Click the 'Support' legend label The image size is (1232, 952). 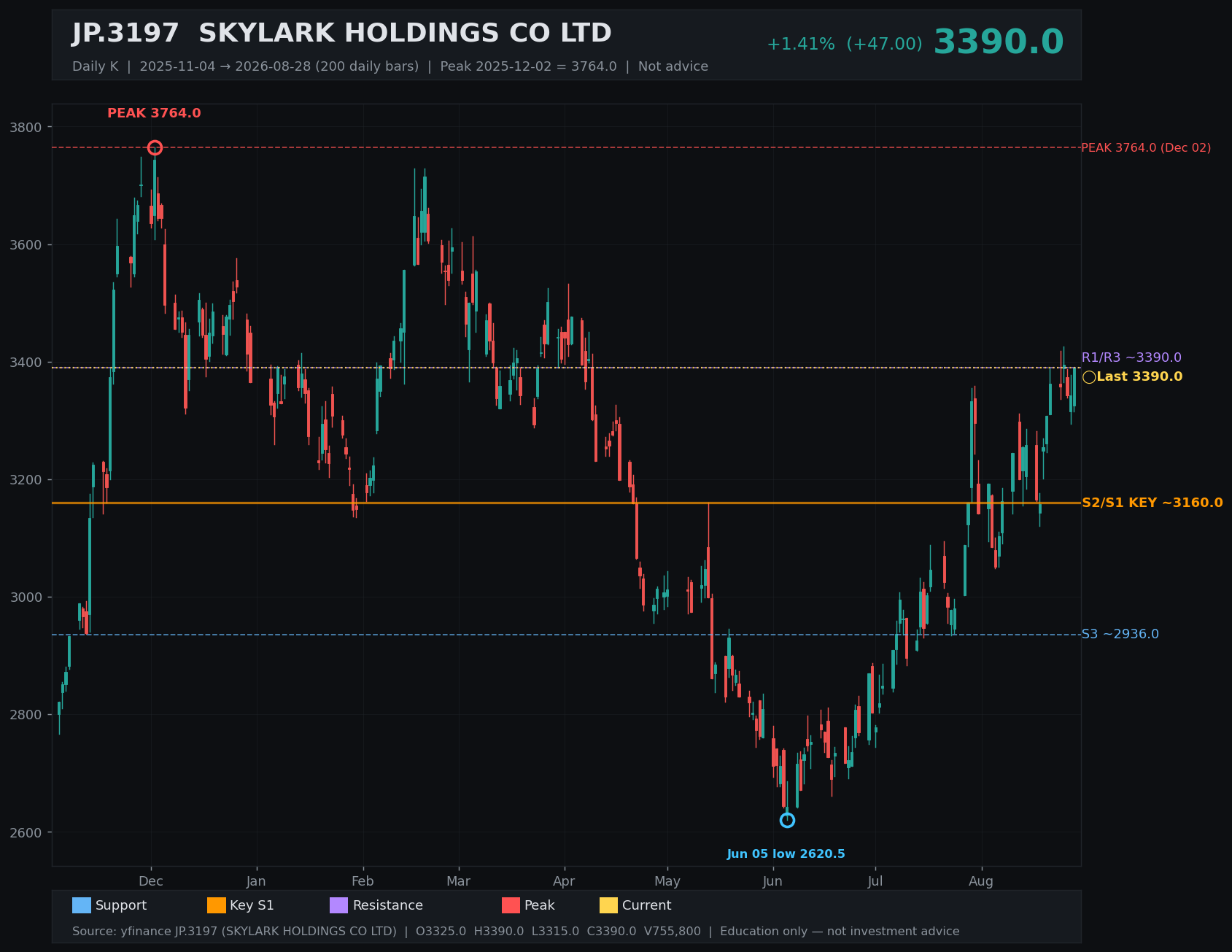coord(121,905)
